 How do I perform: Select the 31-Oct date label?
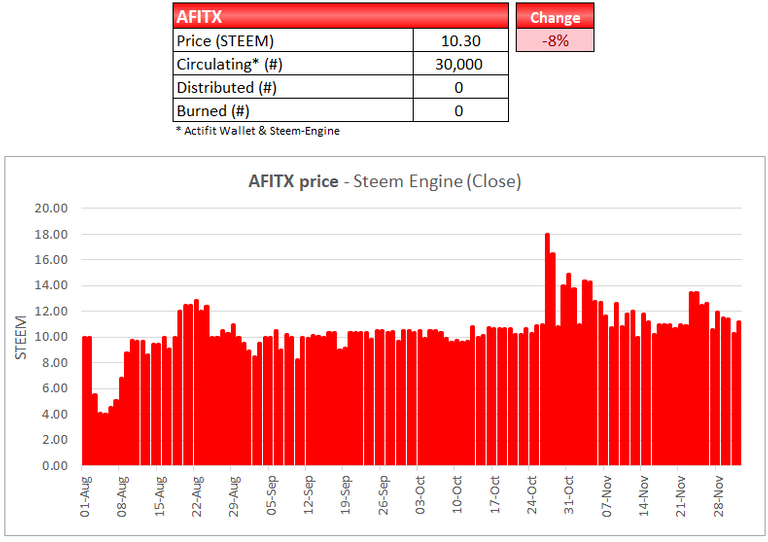[x=569, y=495]
